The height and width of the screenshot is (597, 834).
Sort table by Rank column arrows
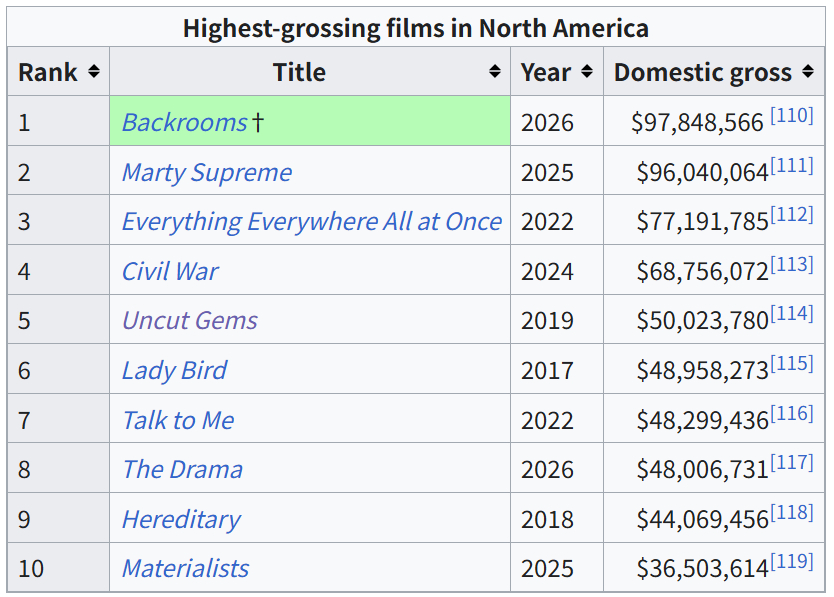[94, 71]
